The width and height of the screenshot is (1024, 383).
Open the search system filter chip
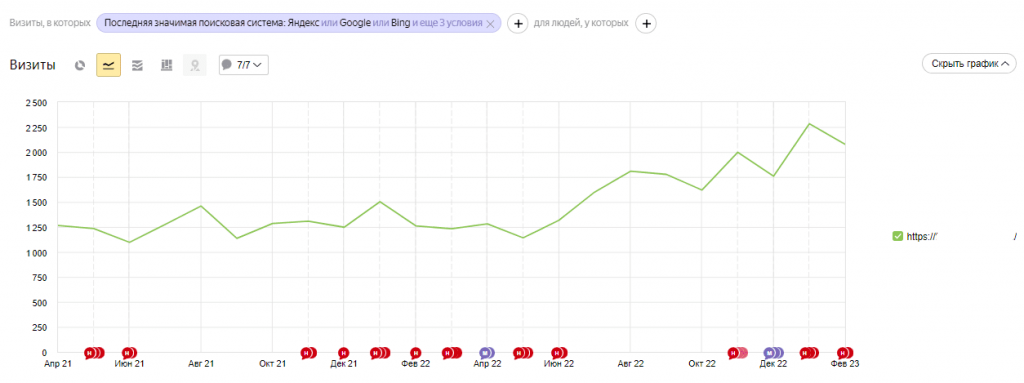(x=298, y=24)
